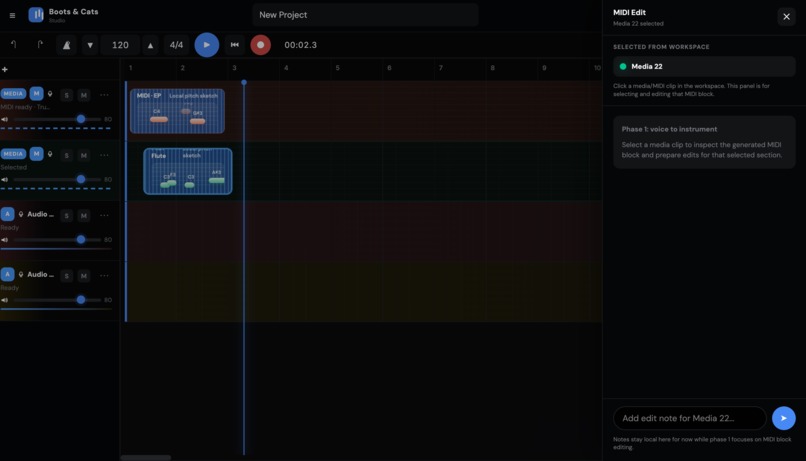
Task: Start recording with the red record button
Action: click(x=261, y=45)
